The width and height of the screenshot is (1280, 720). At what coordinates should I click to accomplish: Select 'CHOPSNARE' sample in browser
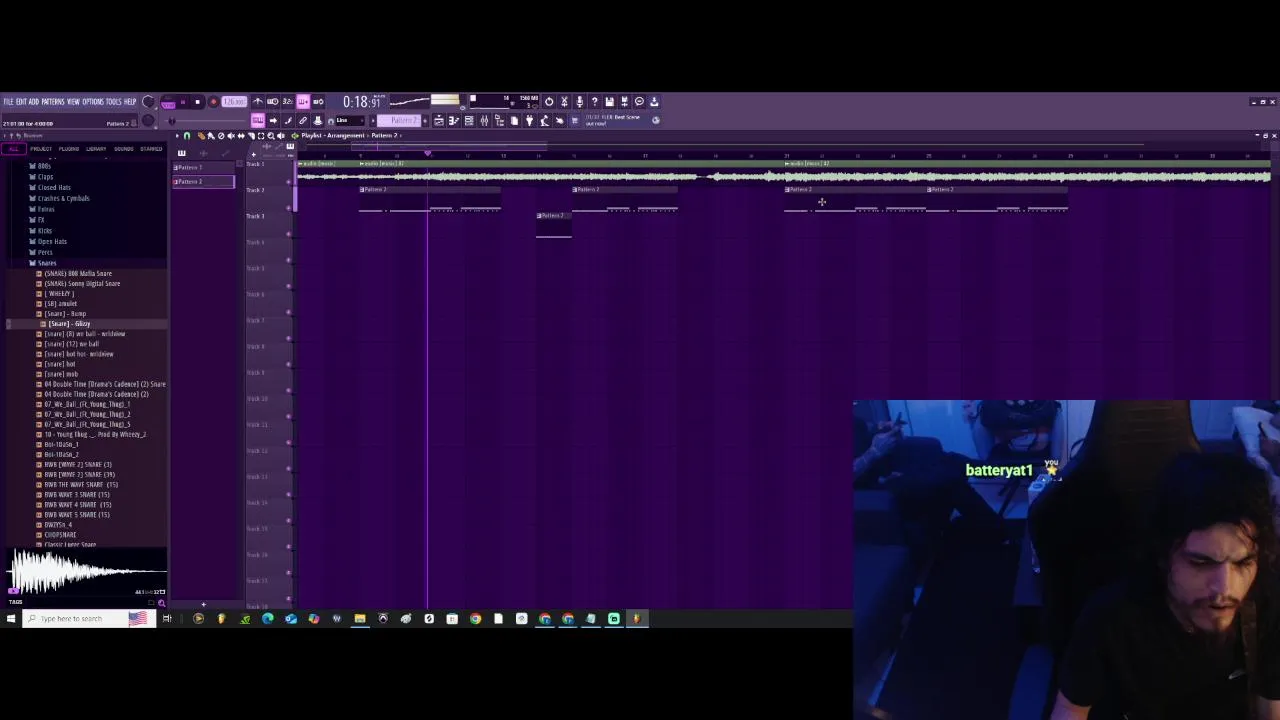coord(60,535)
